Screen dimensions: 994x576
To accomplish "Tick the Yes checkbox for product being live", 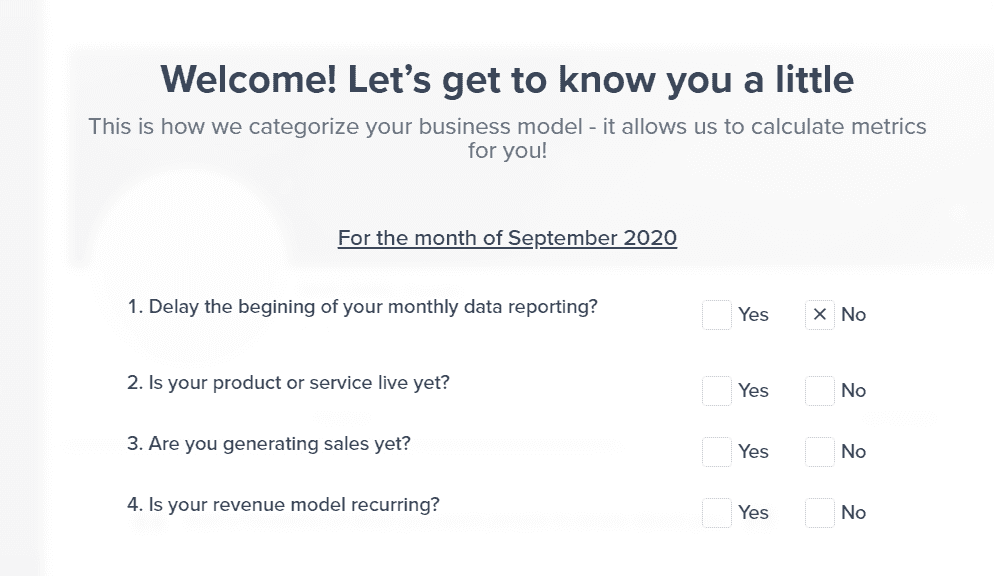I will [717, 391].
